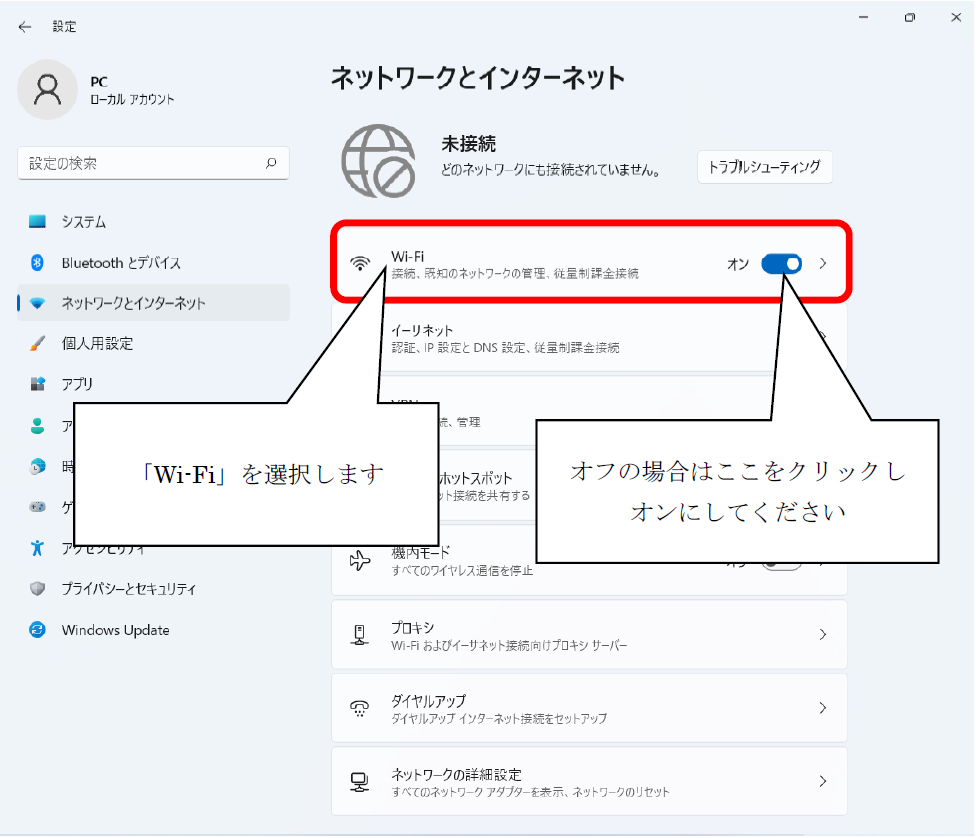Select 個人用設定 in the sidebar
Screen dimensions: 976x838
coord(97,343)
